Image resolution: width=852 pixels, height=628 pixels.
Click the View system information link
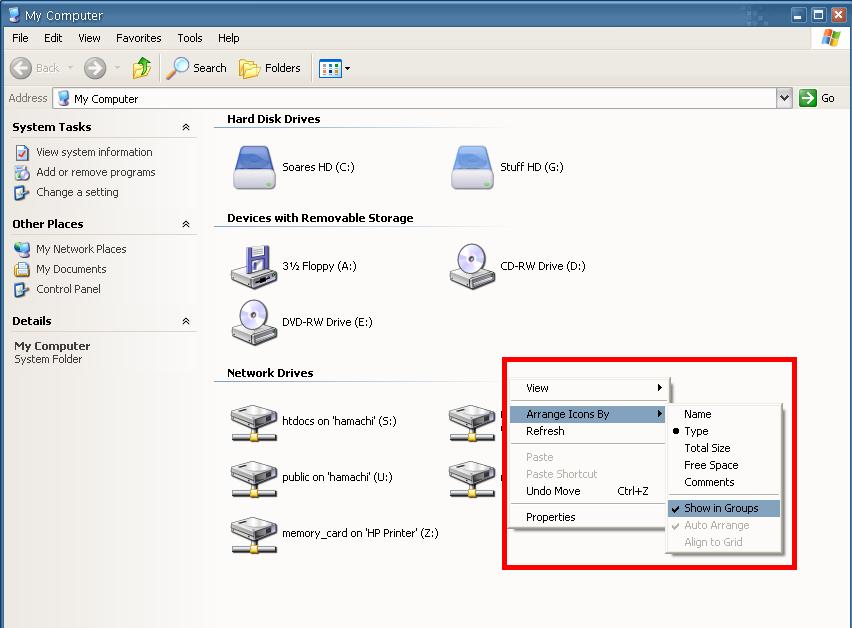pyautogui.click(x=94, y=153)
